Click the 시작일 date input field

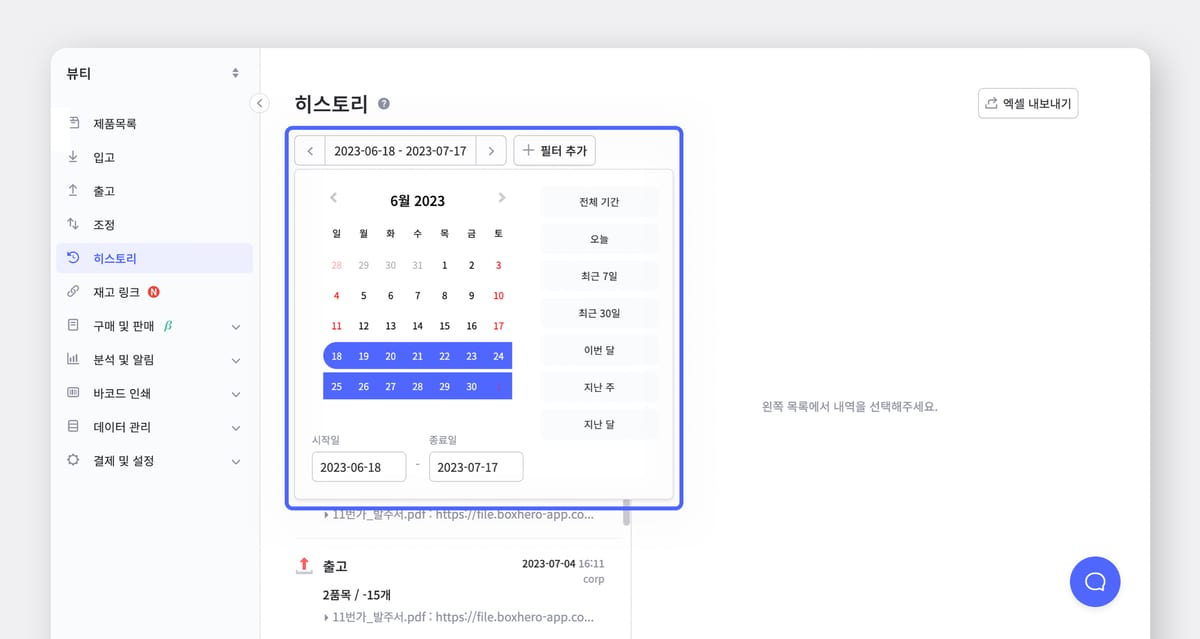359,466
